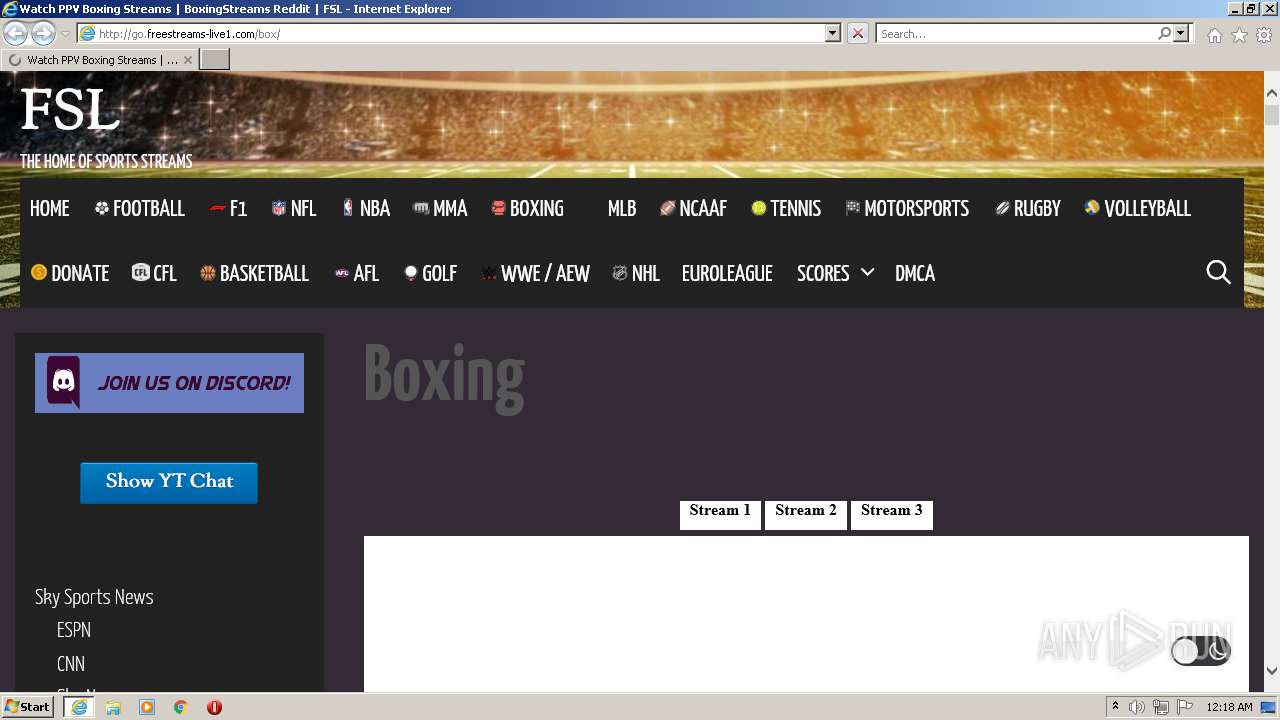Open Internet Explorer Home icon
1280x720 pixels.
[x=1214, y=35]
